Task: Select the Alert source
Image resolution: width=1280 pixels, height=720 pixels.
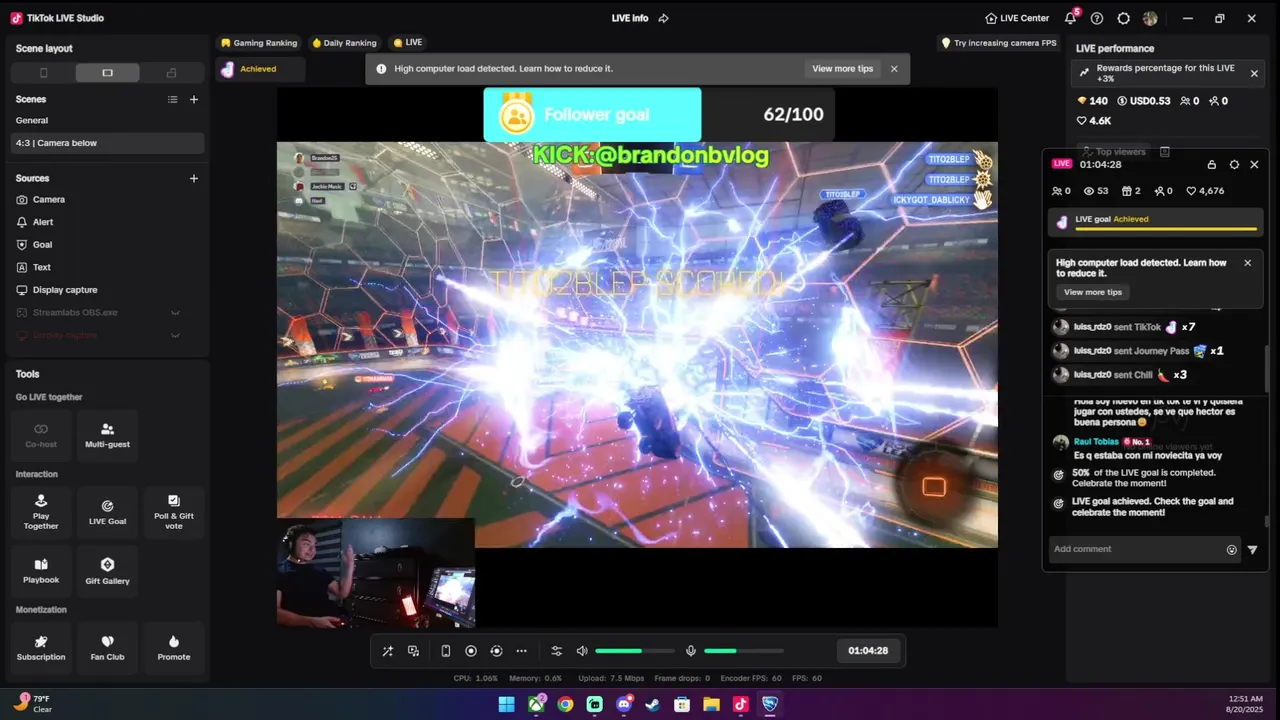Action: click(x=107, y=222)
